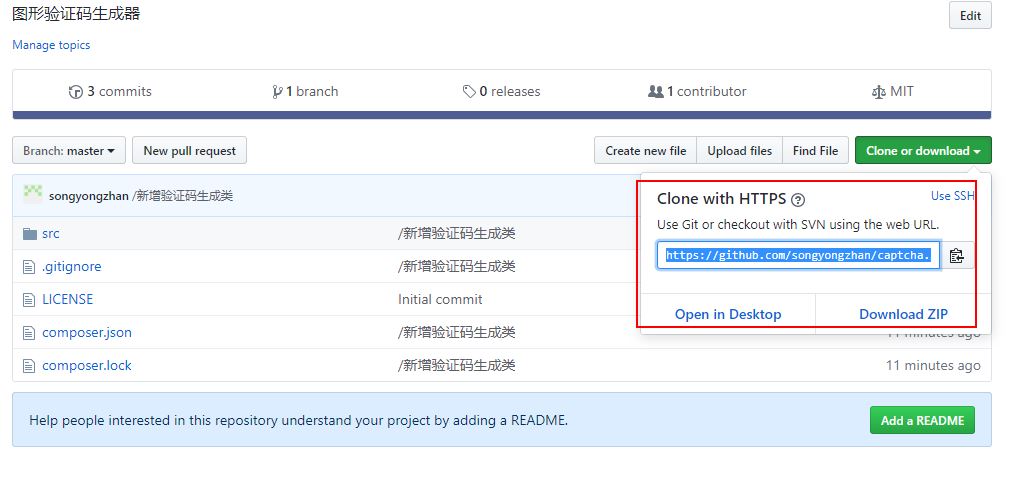1016x481 pixels.
Task: Open the Branch: master dropdown
Action: pyautogui.click(x=69, y=151)
